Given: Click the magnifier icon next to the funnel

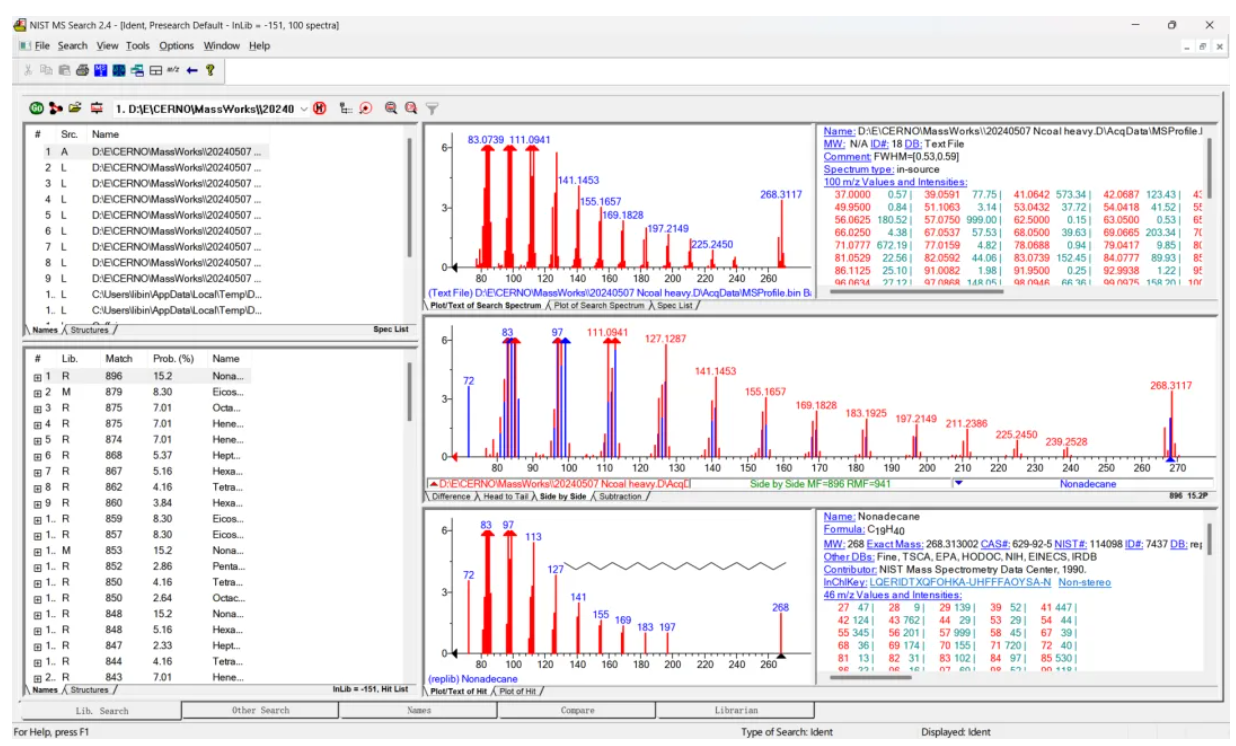Looking at the screenshot, I should tap(411, 108).
